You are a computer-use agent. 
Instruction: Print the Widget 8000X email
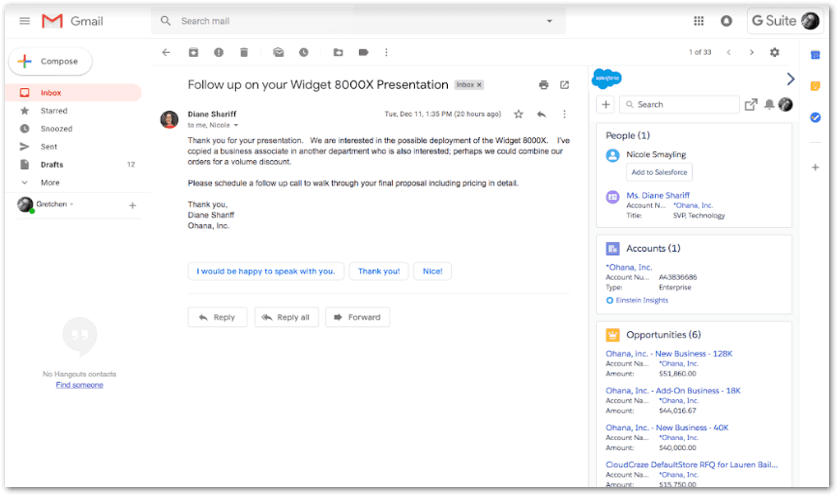543,85
